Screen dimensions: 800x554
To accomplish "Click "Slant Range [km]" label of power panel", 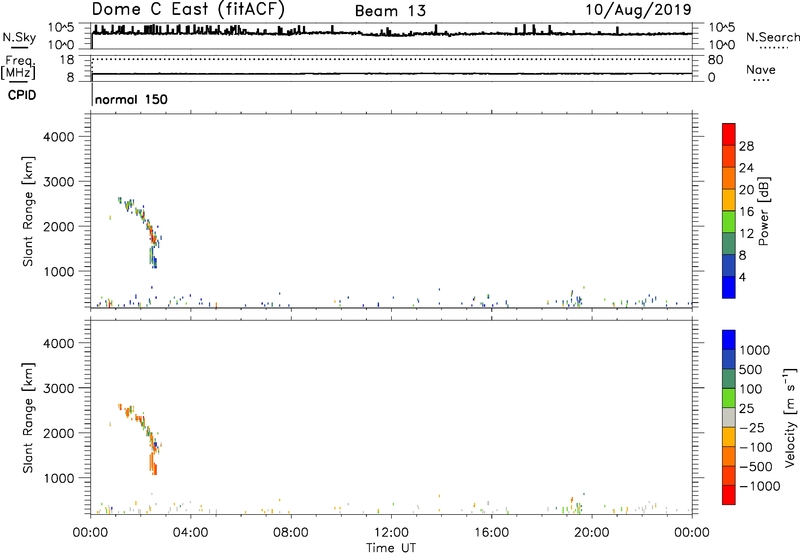I will point(28,211).
